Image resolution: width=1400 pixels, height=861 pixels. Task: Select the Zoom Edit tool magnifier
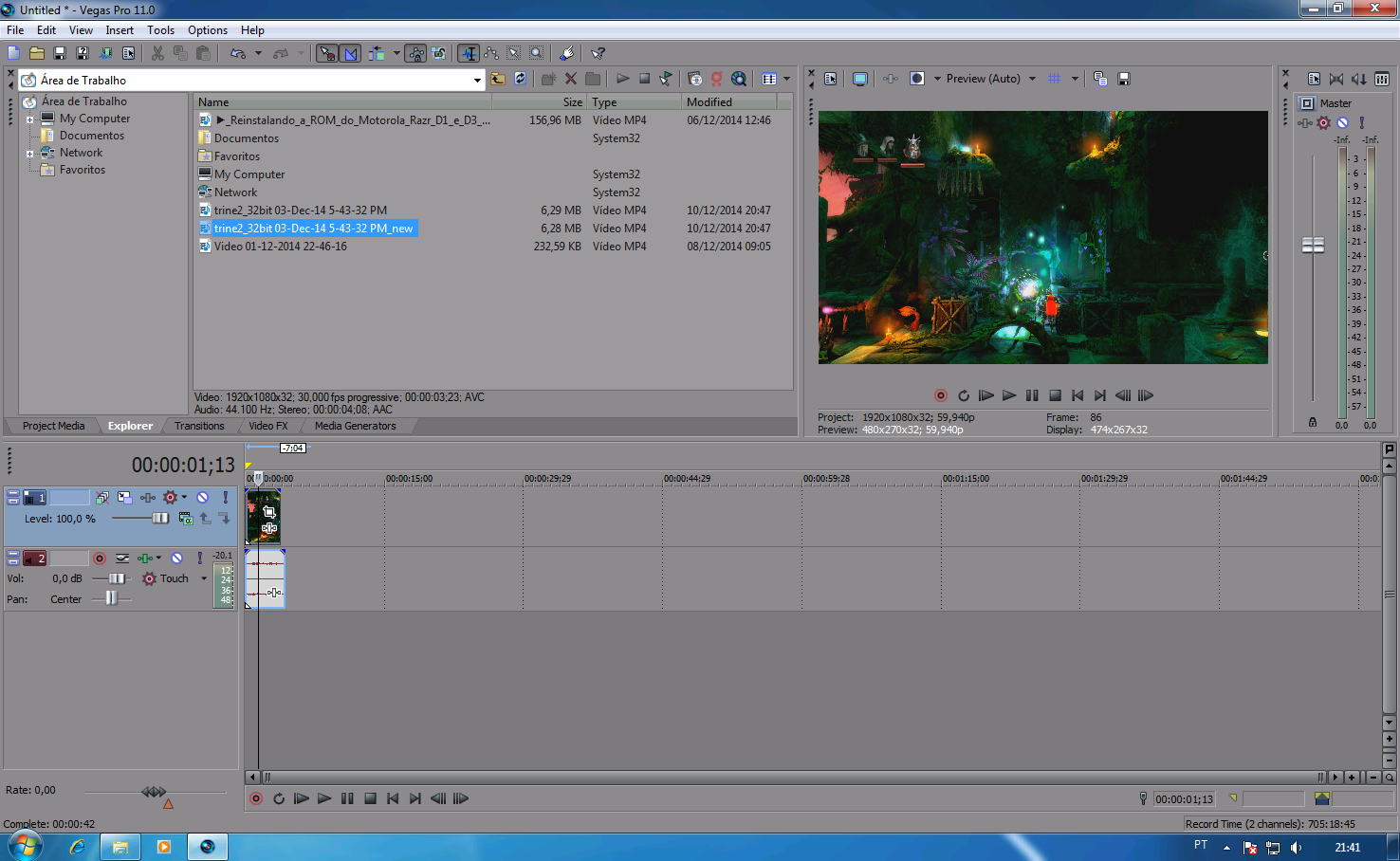click(537, 53)
